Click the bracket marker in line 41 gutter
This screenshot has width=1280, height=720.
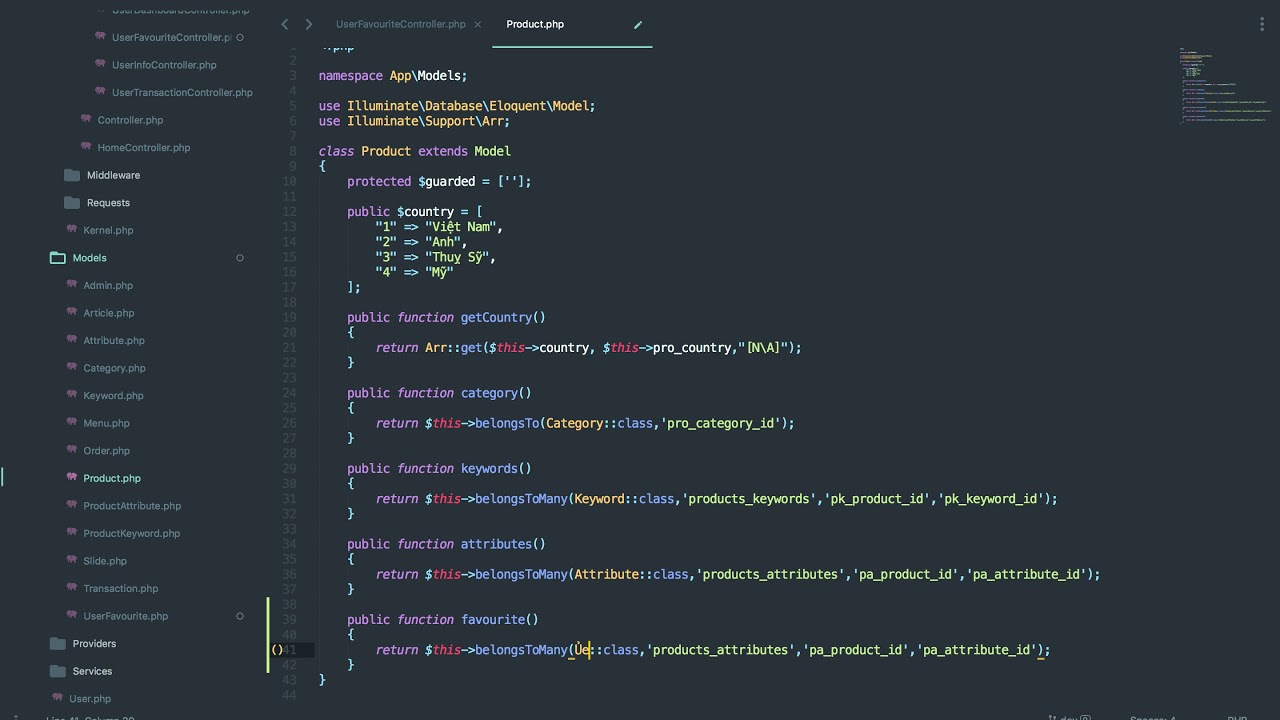pyautogui.click(x=277, y=650)
